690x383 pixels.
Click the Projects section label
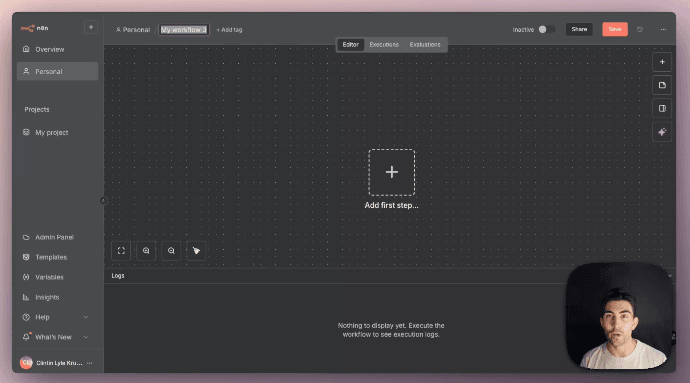coord(37,110)
